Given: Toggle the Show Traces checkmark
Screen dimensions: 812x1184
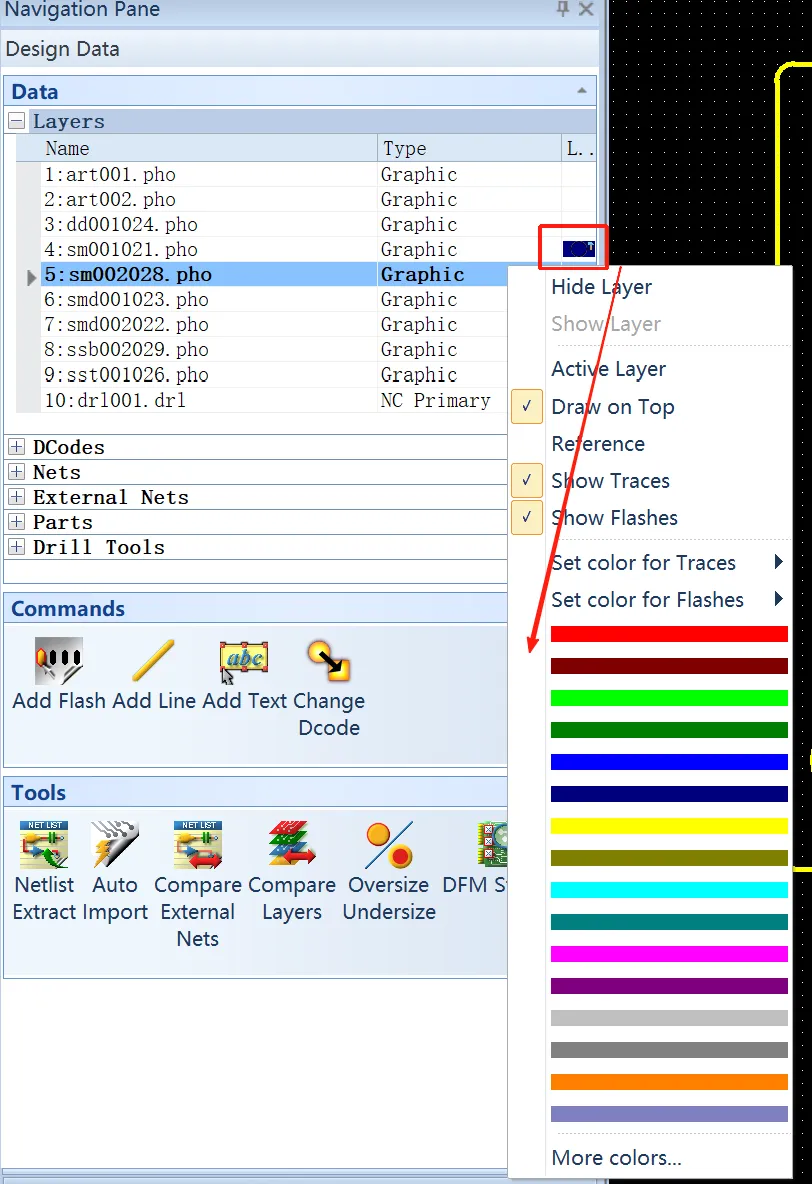Looking at the screenshot, I should 526,480.
